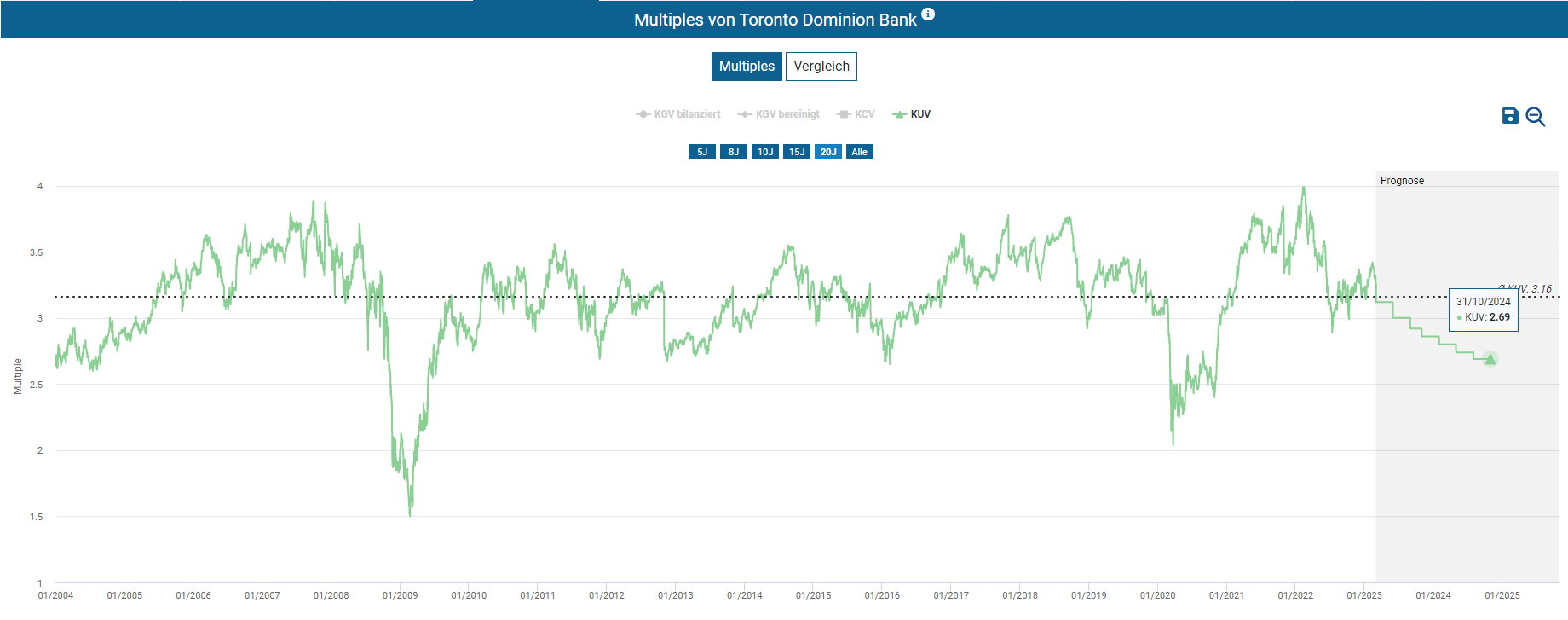Hide the KUV series in the legend

tap(912, 114)
